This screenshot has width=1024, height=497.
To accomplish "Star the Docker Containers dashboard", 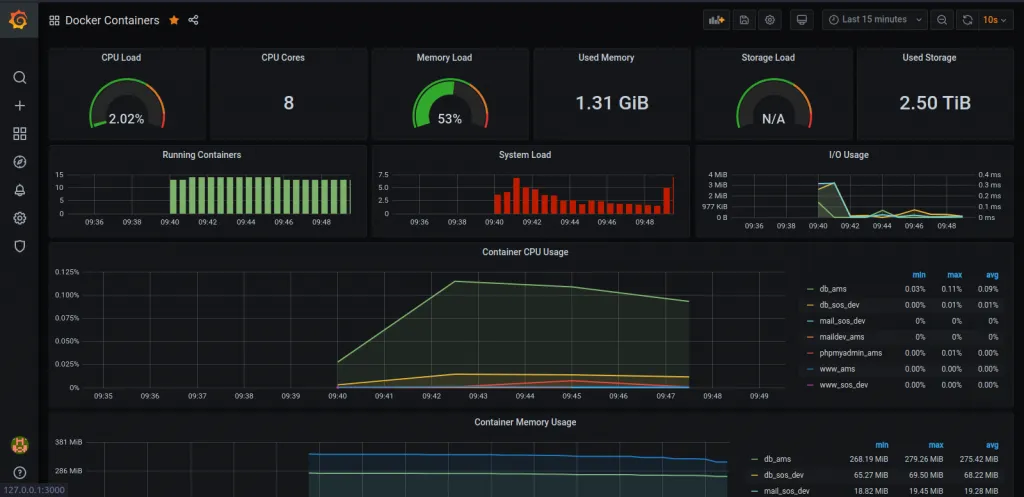I will pos(174,20).
